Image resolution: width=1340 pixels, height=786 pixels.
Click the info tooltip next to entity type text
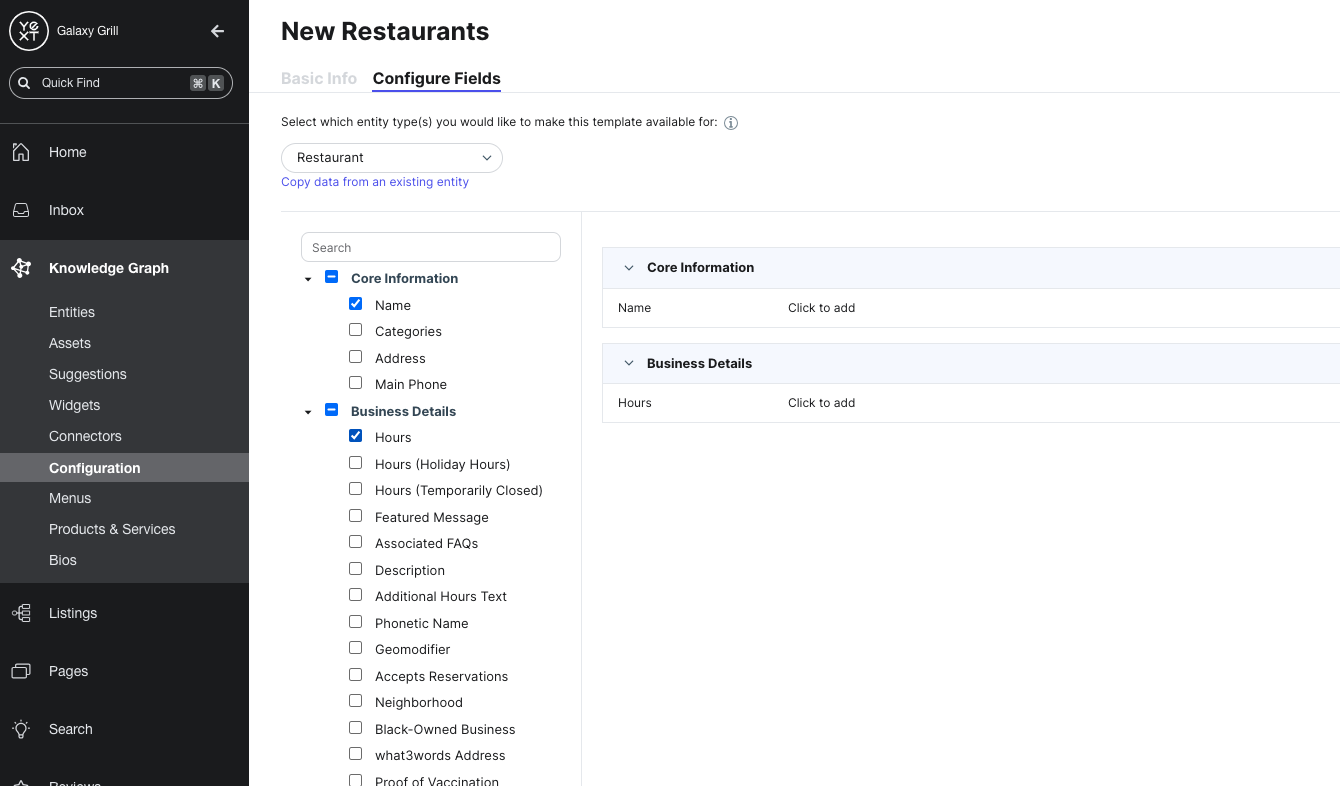coord(730,122)
